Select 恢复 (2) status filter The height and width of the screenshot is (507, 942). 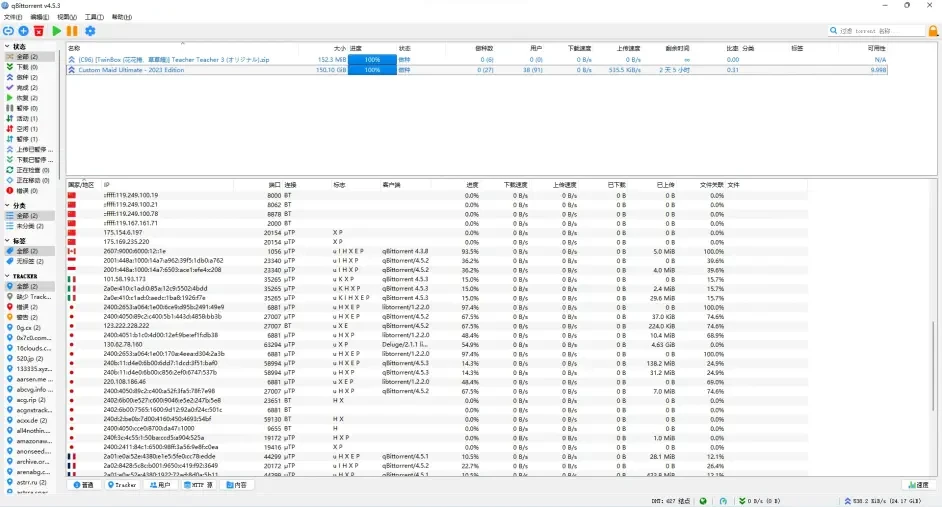tap(29, 97)
